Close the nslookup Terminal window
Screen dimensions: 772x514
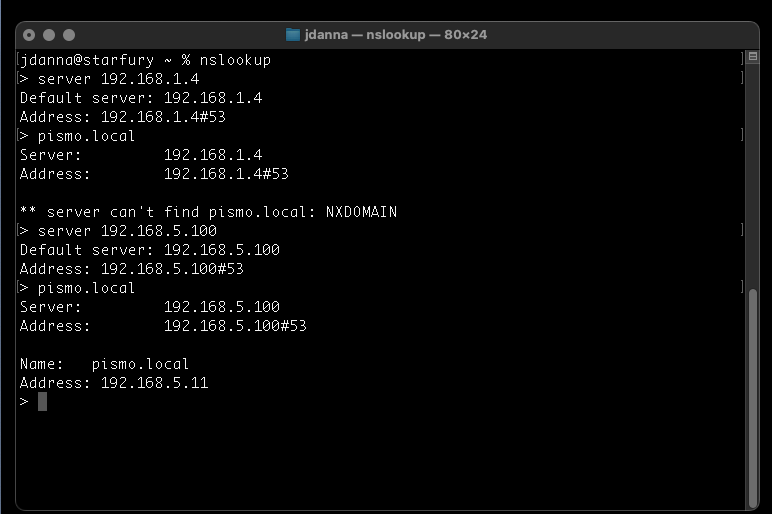[x=29, y=35]
